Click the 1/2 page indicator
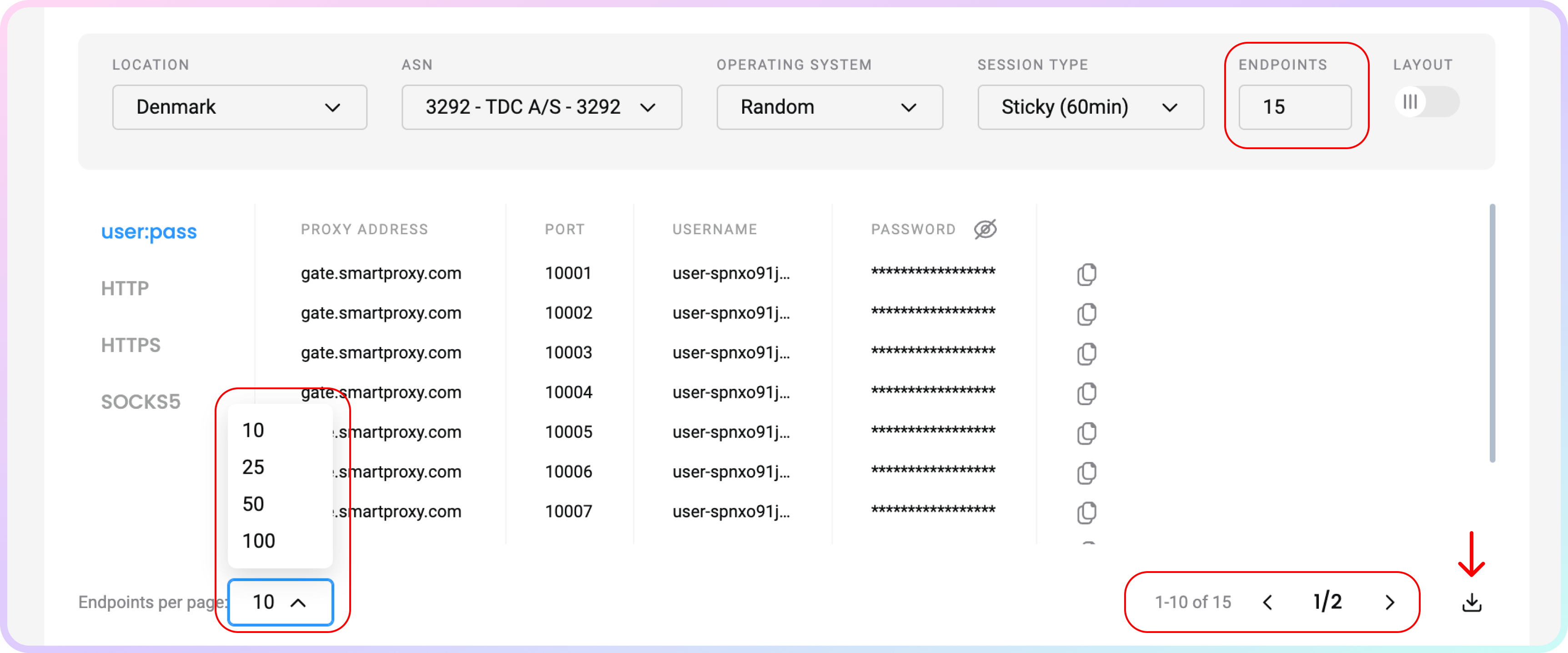 click(x=1327, y=602)
